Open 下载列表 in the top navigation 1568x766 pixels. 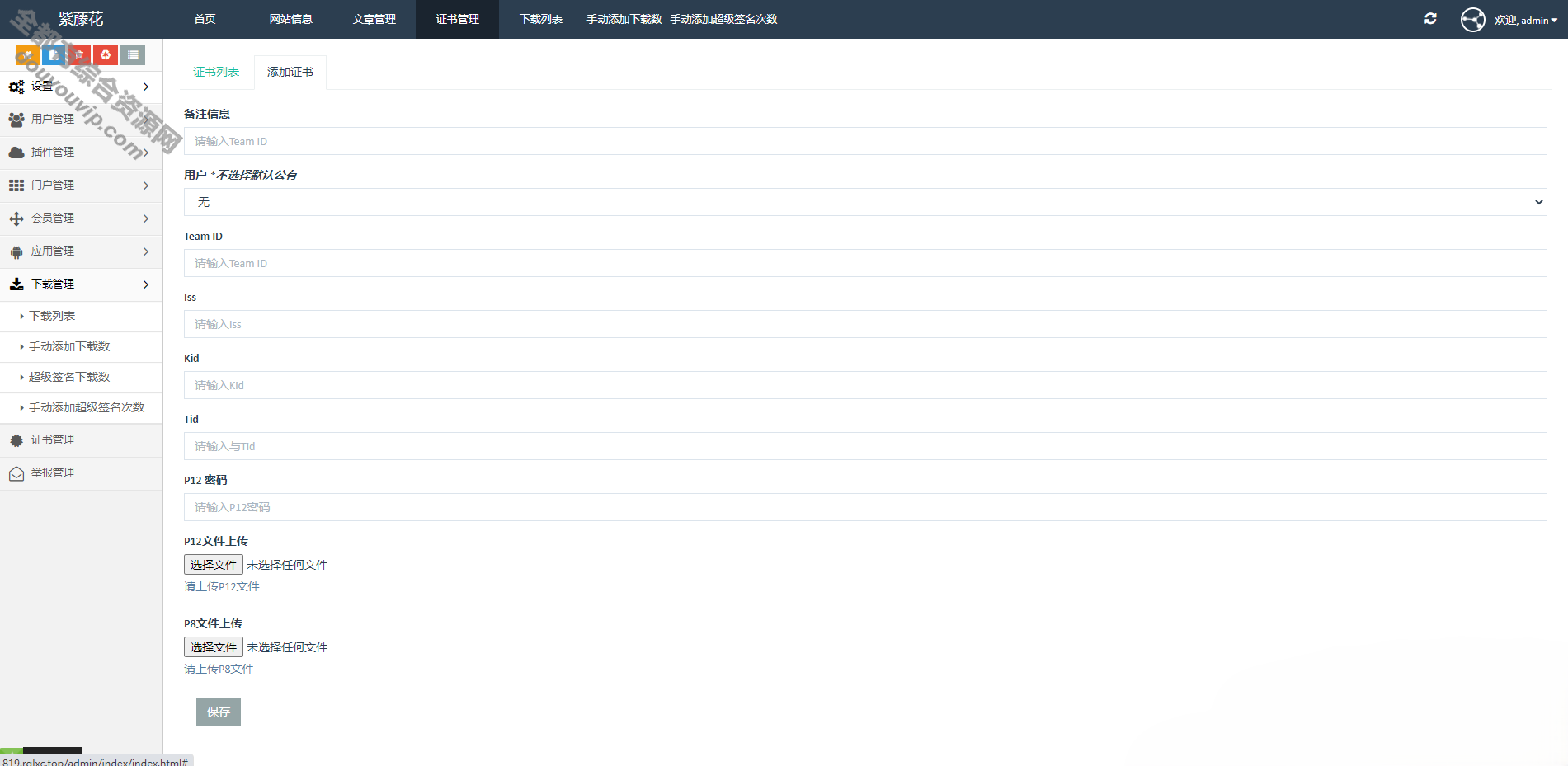point(540,19)
